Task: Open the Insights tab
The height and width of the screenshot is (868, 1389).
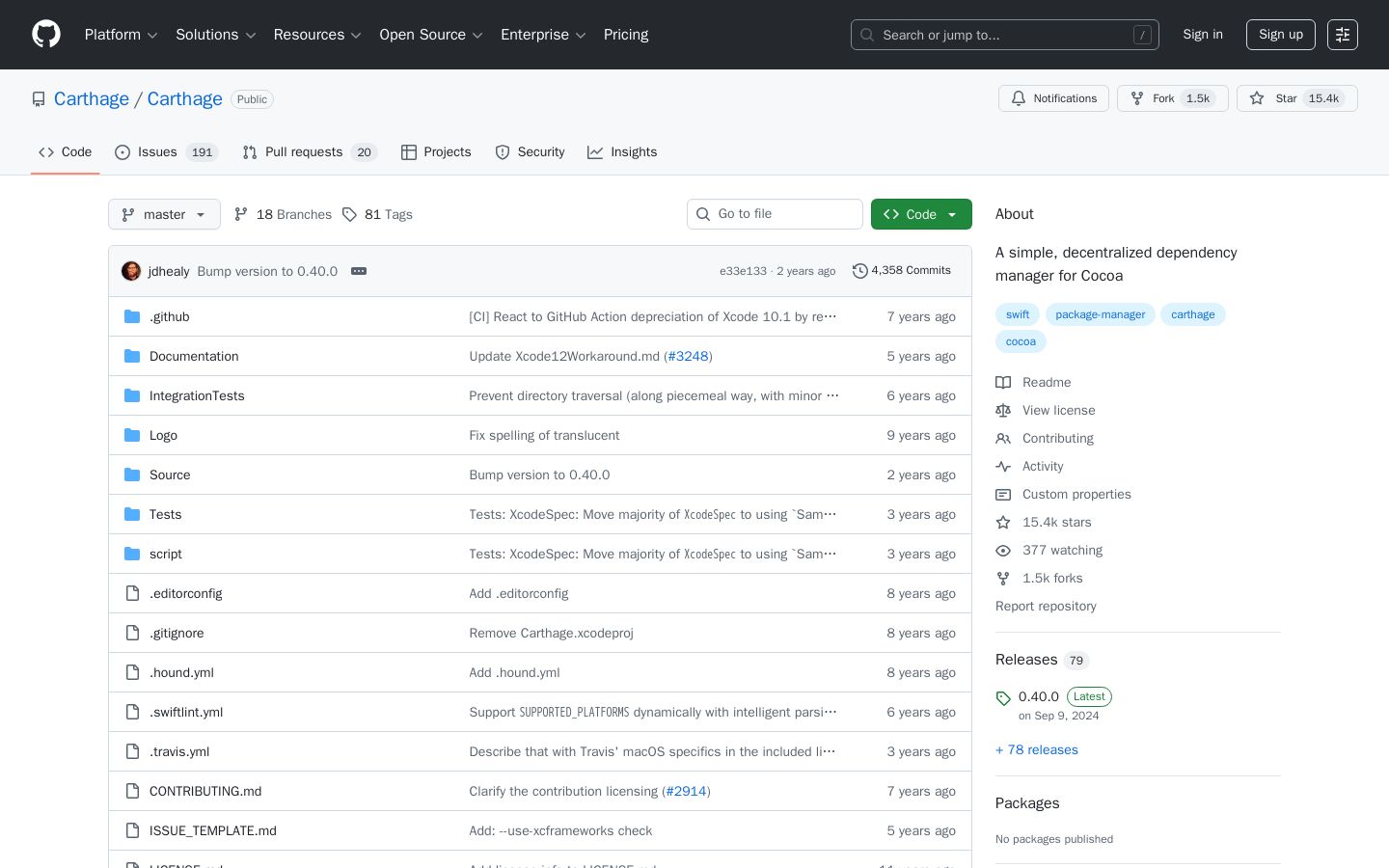Action: pos(622,152)
